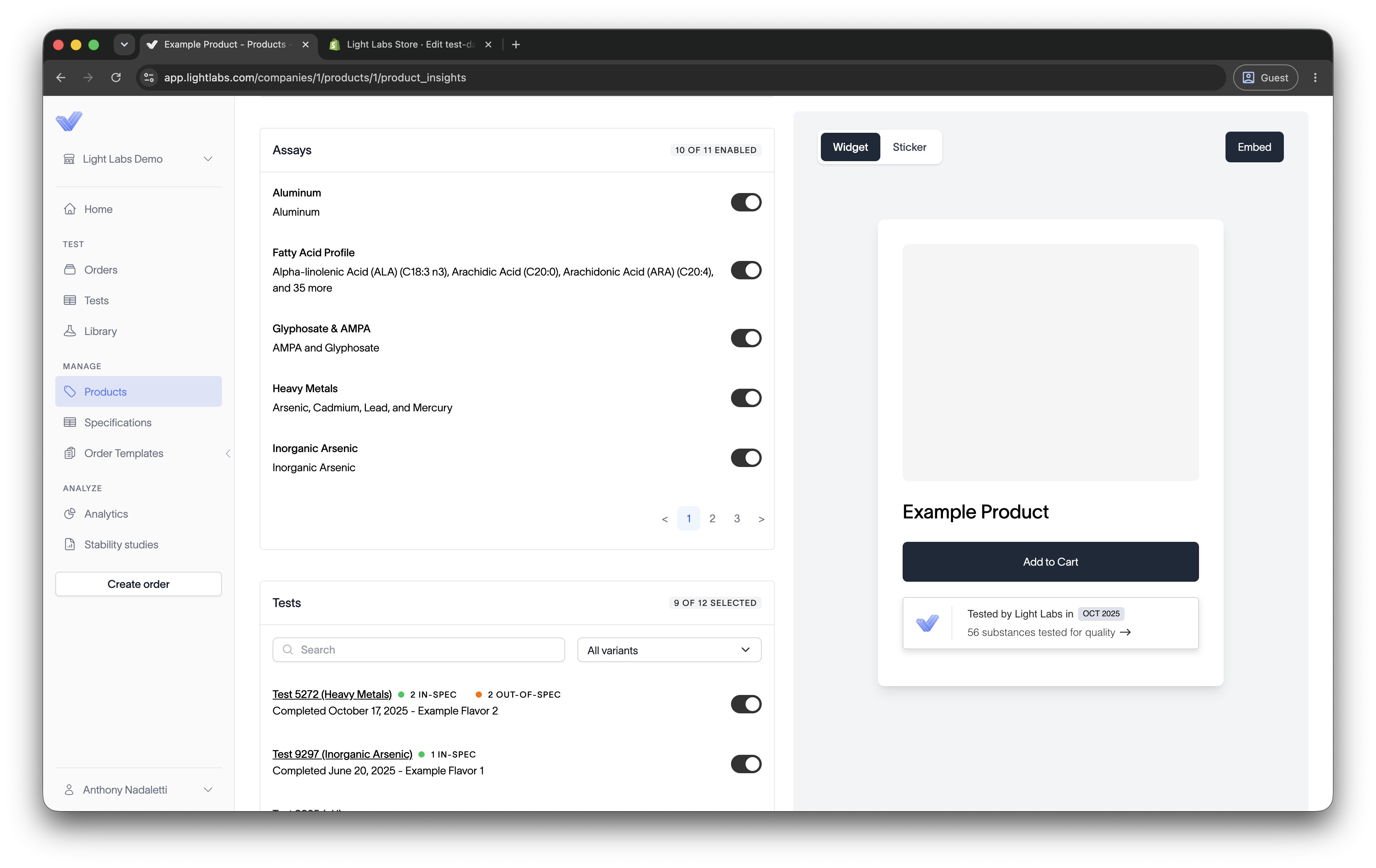Turn off the Inorganic Arsenic assay

coord(746,458)
